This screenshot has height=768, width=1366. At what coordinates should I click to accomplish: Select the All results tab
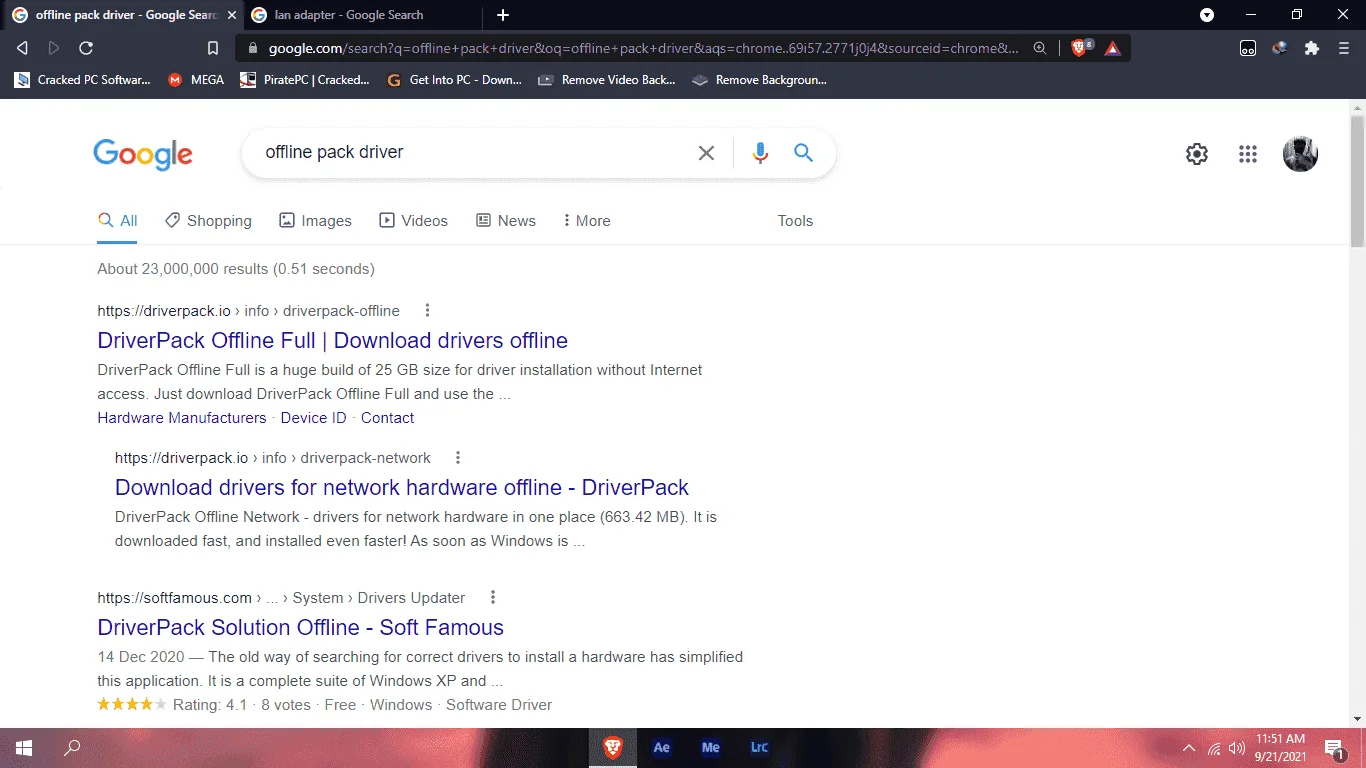[x=118, y=221]
